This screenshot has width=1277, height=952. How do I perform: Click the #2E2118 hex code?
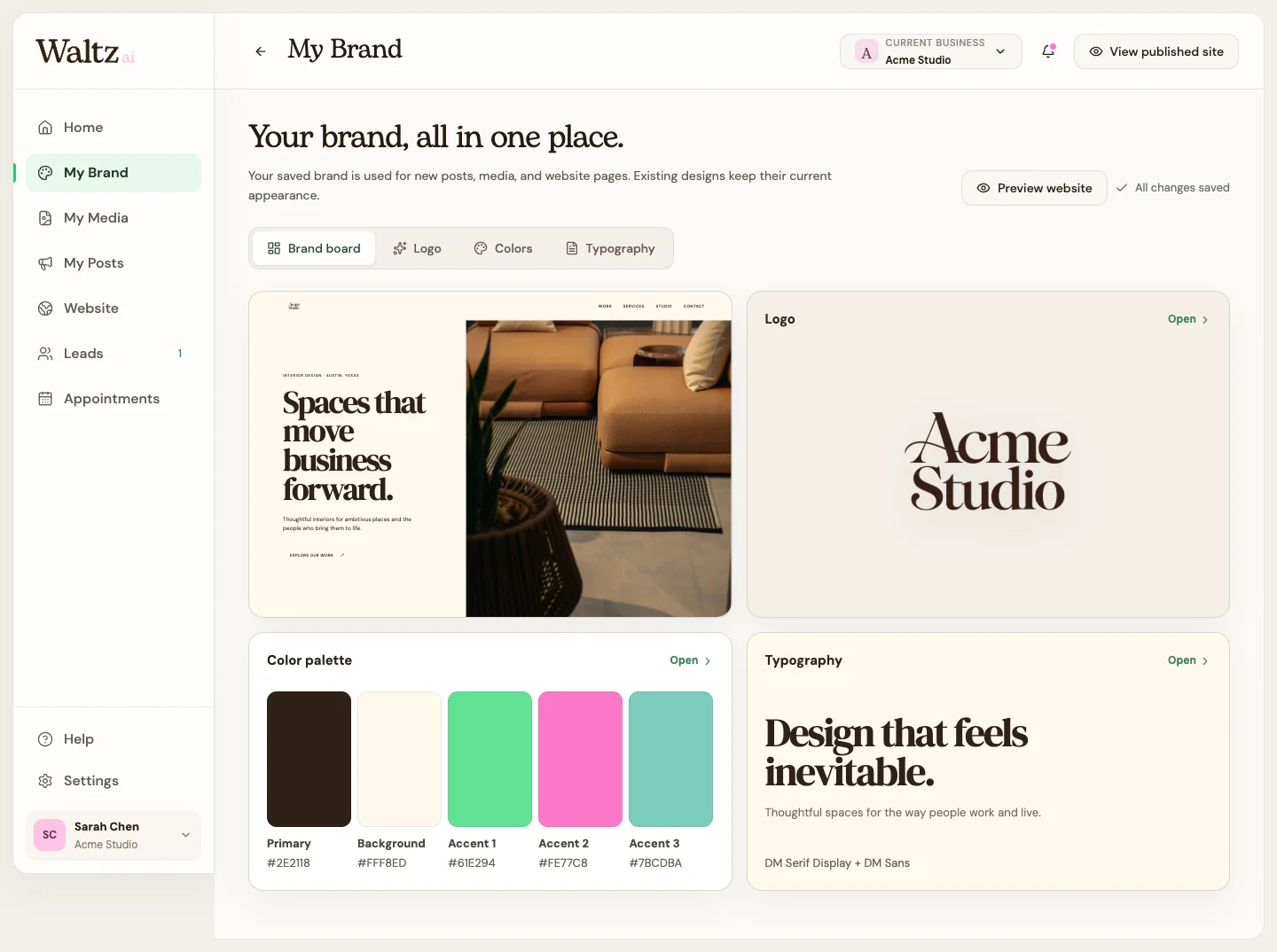pos(288,863)
